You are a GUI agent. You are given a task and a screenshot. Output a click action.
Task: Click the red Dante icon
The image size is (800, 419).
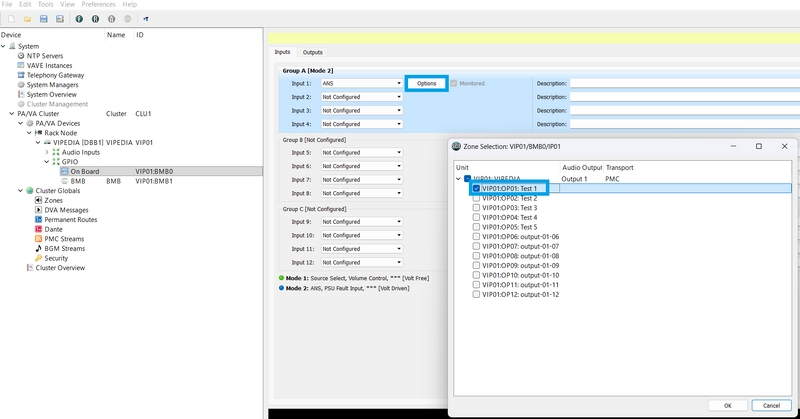38,229
